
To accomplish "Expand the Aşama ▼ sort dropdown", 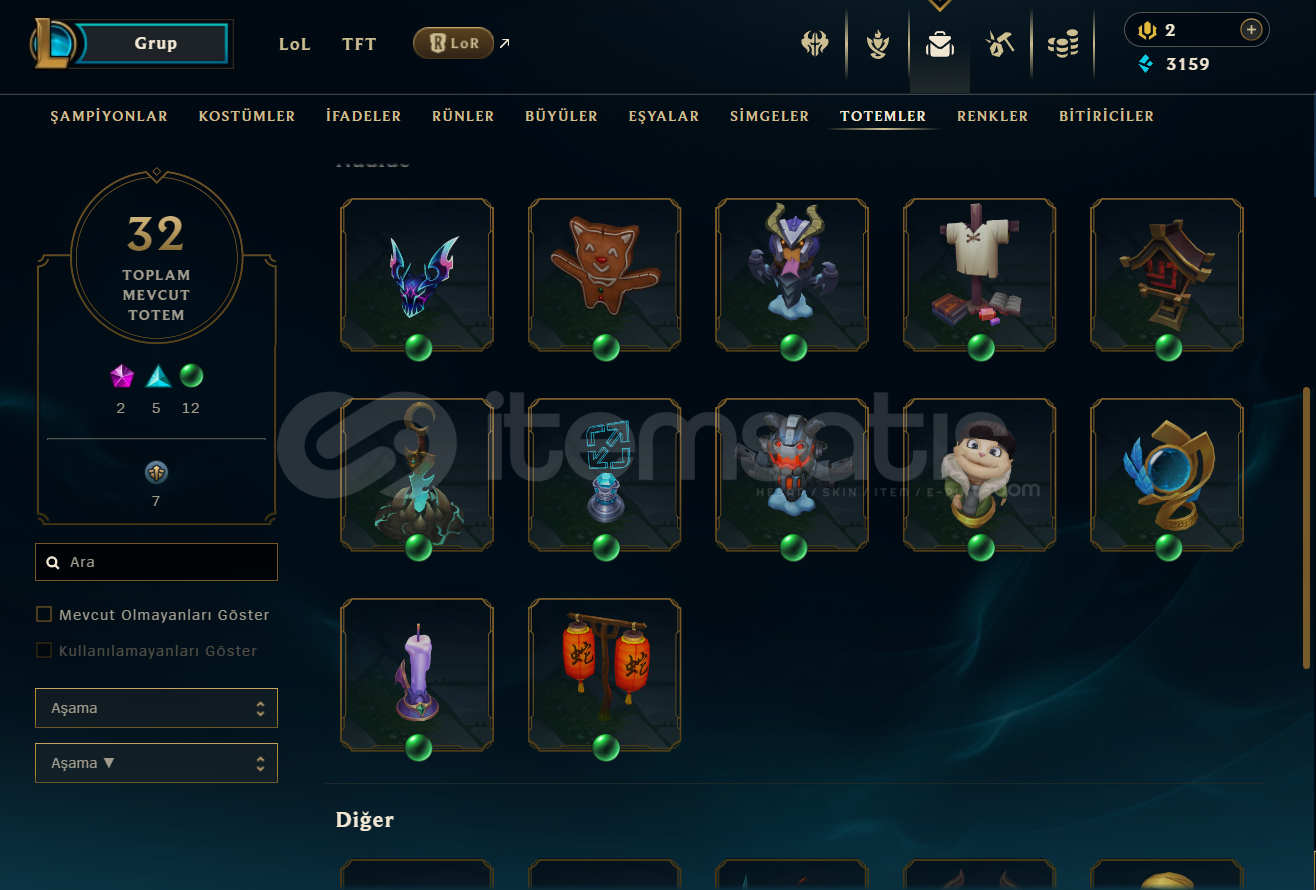I will click(156, 763).
